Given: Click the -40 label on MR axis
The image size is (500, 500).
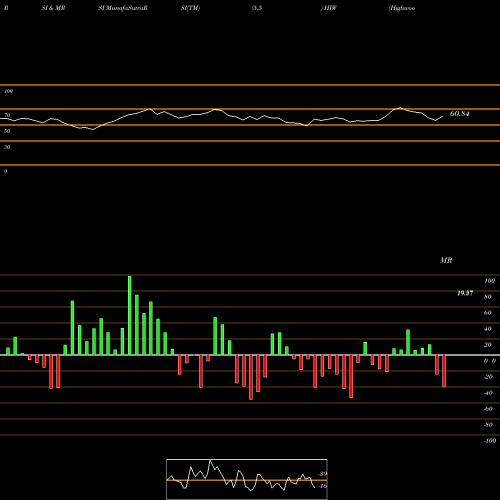Looking at the screenshot, I should point(488,393).
